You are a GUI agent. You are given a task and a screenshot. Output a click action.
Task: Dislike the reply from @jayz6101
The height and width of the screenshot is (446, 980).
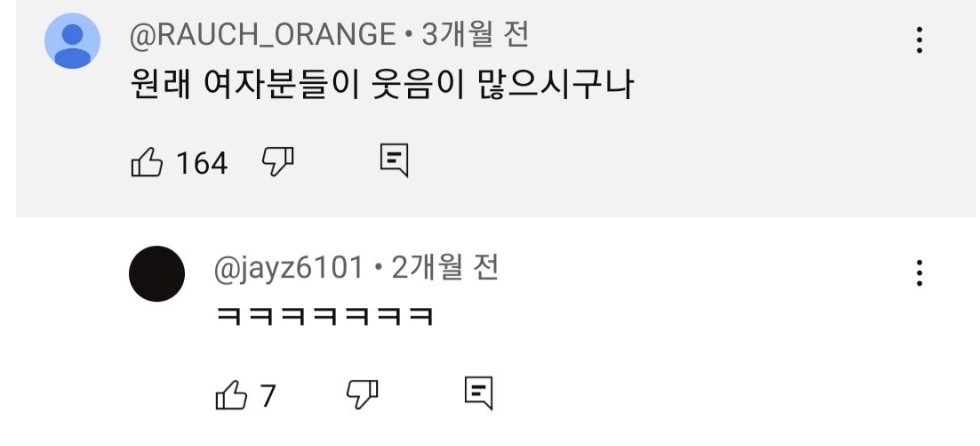pyautogui.click(x=362, y=394)
